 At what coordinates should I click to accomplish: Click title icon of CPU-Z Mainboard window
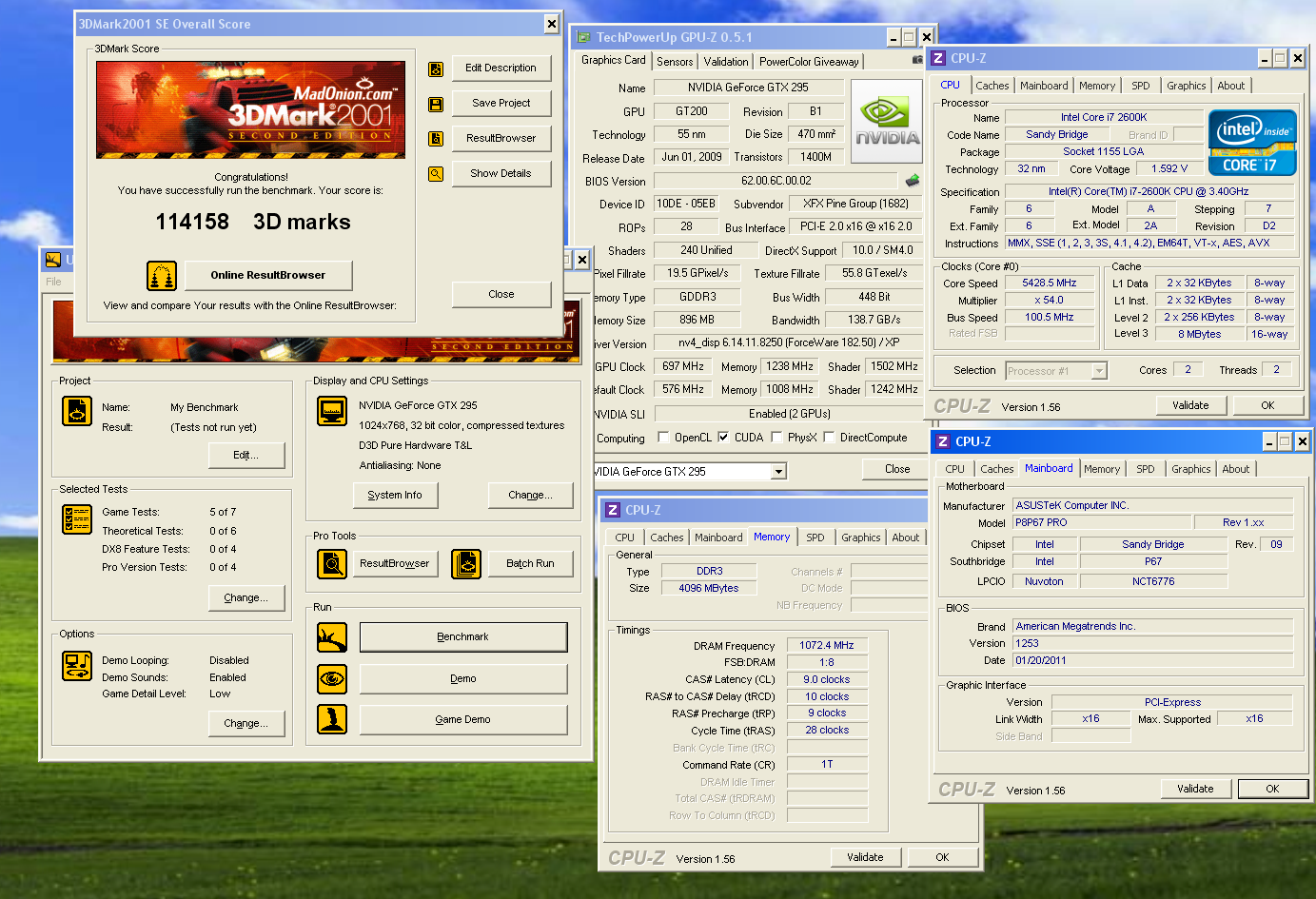943,441
